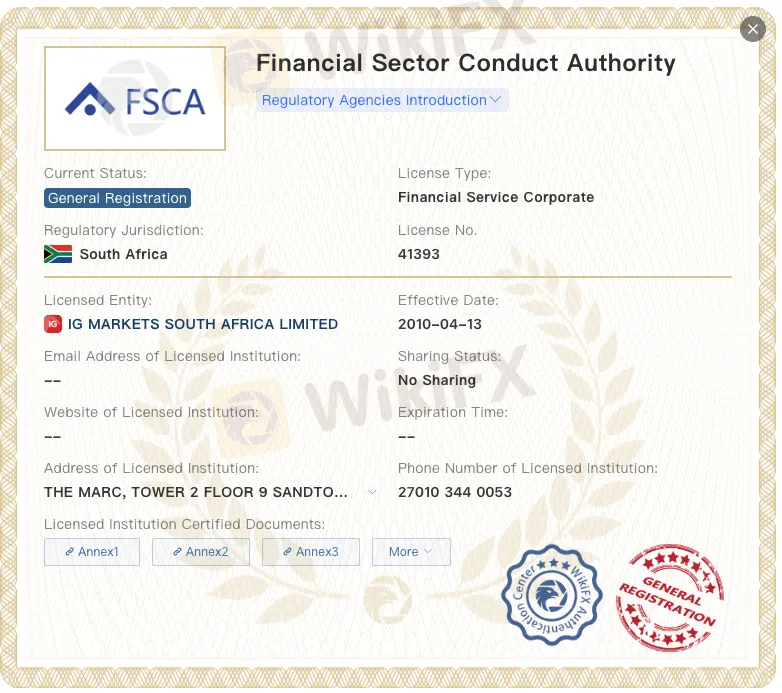782x693 pixels.
Task: Click the Financial Sector Conduct Authority title
Action: (x=466, y=63)
